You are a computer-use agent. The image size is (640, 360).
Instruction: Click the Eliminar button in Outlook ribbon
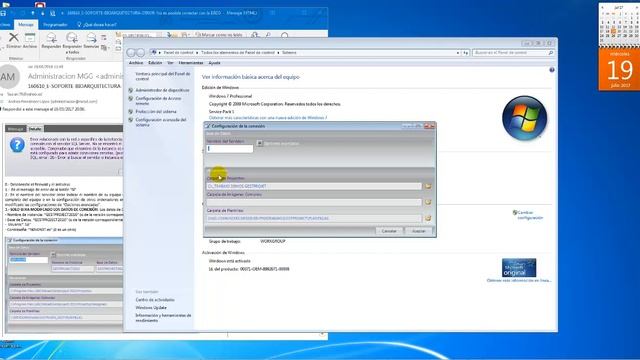(13, 41)
